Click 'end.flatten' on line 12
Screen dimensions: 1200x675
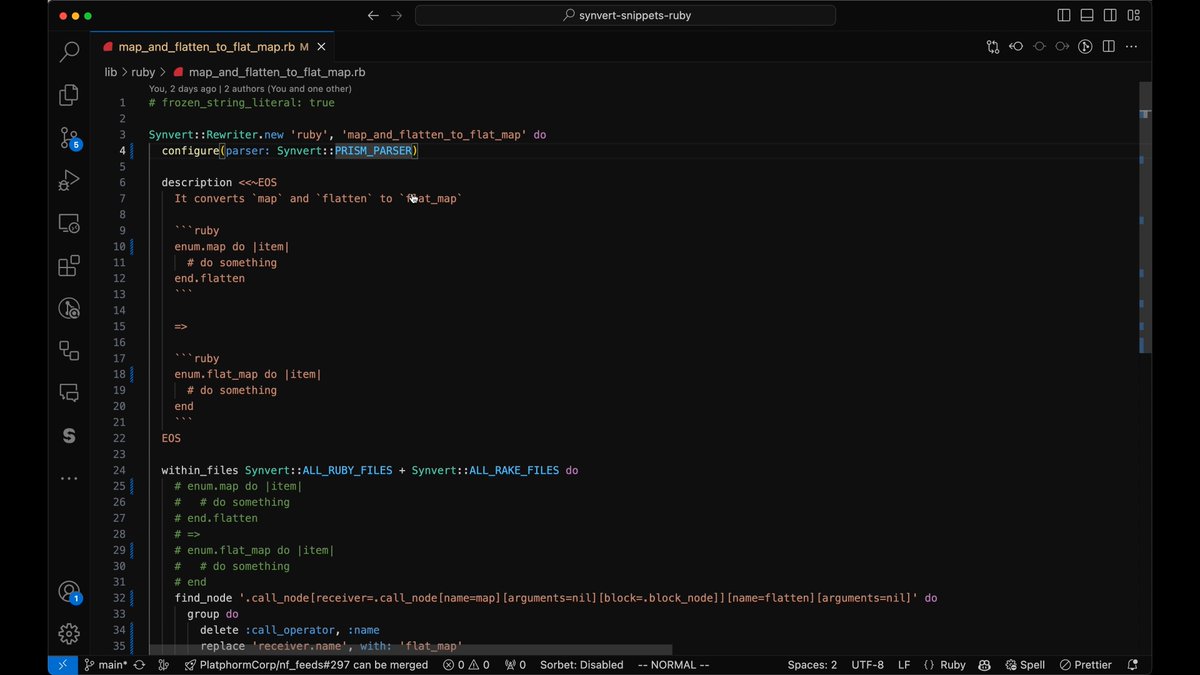[210, 278]
